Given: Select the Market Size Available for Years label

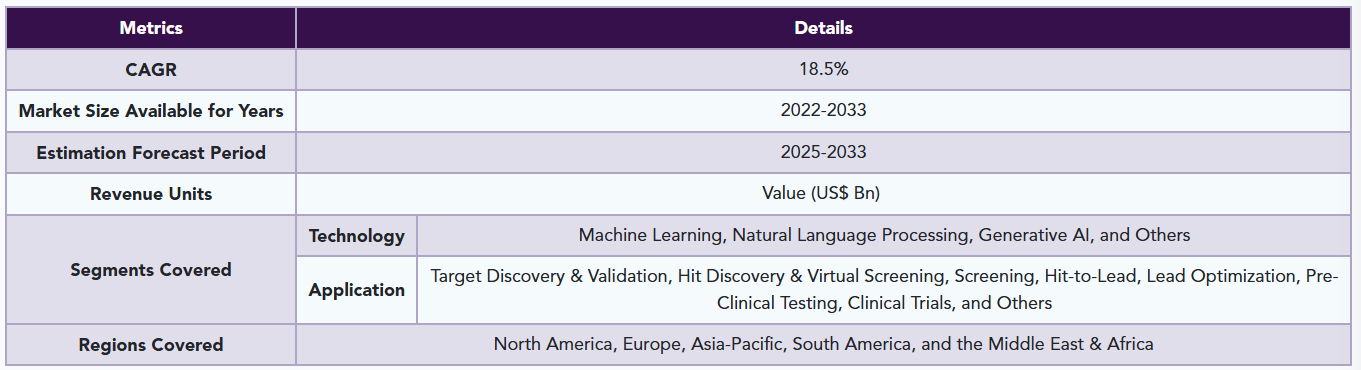Looking at the screenshot, I should [151, 111].
